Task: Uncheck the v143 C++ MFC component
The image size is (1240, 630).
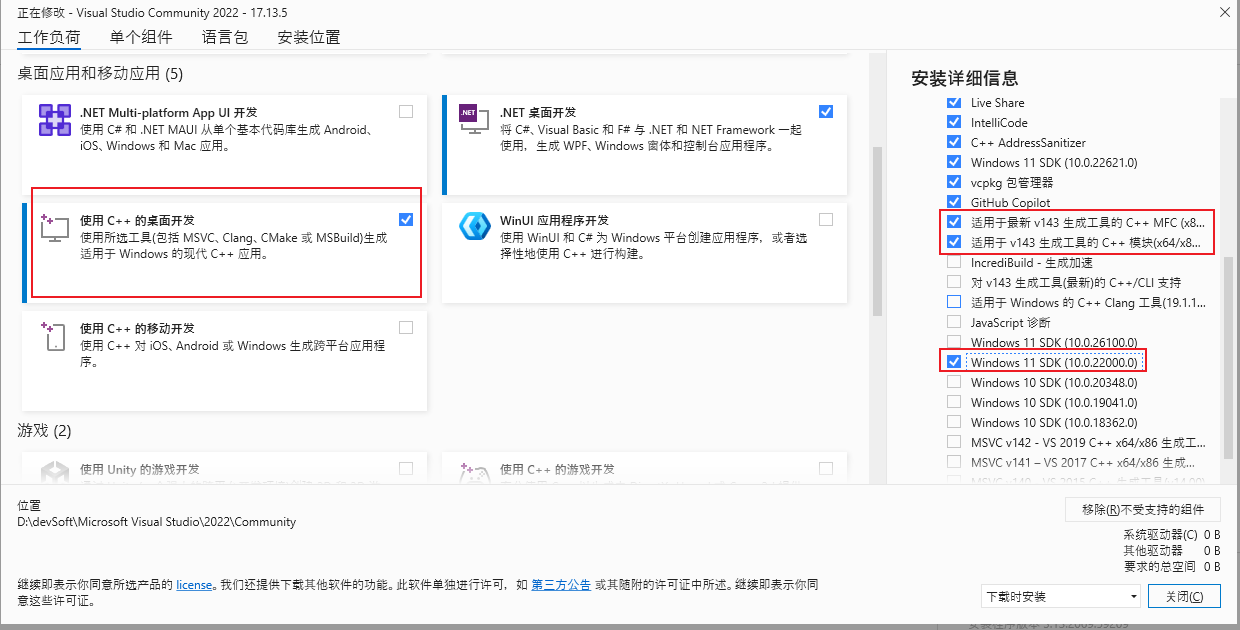Action: 954,222
